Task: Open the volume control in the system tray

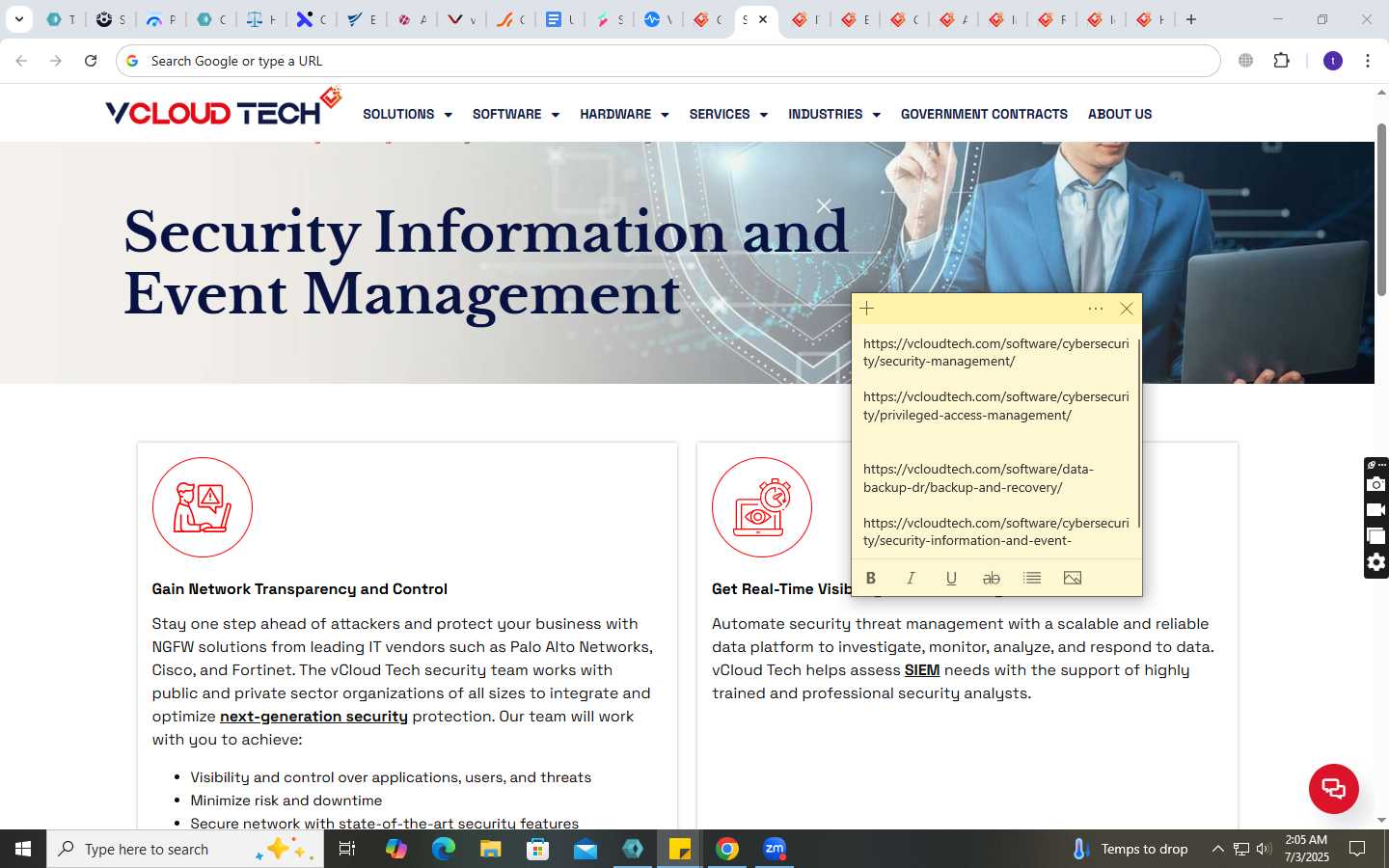Action: click(x=1264, y=849)
